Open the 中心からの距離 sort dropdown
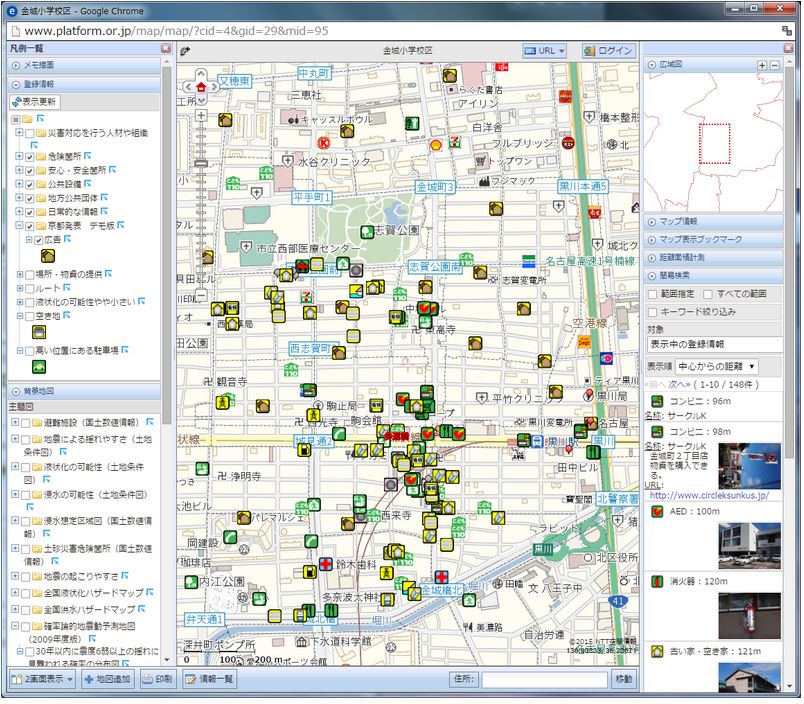 pos(716,367)
